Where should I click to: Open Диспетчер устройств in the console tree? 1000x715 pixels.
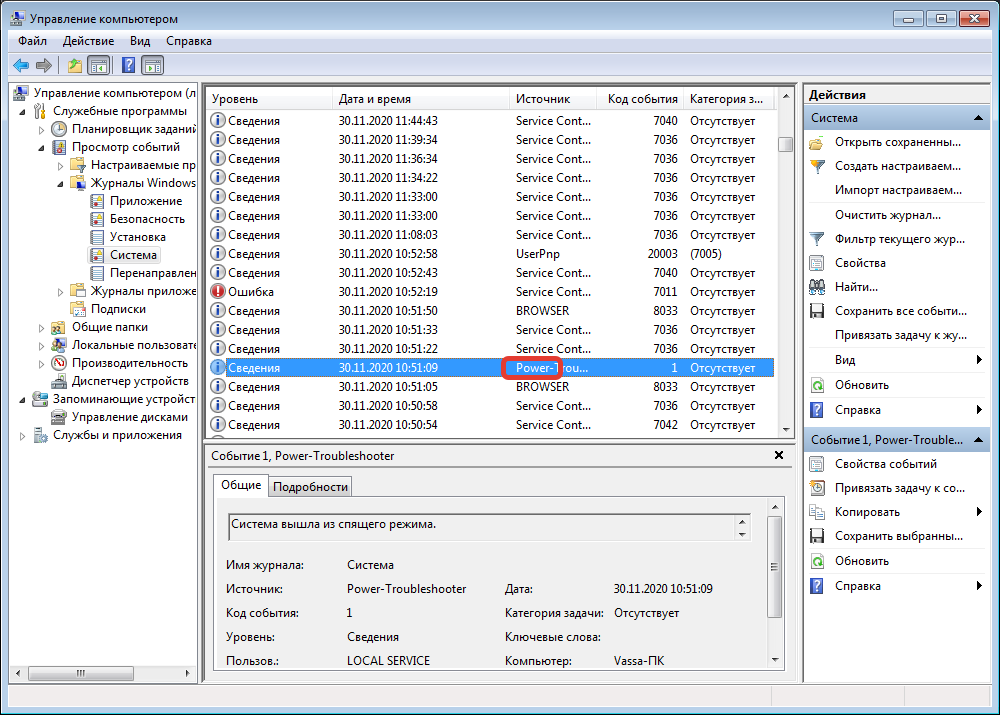[x=129, y=381]
